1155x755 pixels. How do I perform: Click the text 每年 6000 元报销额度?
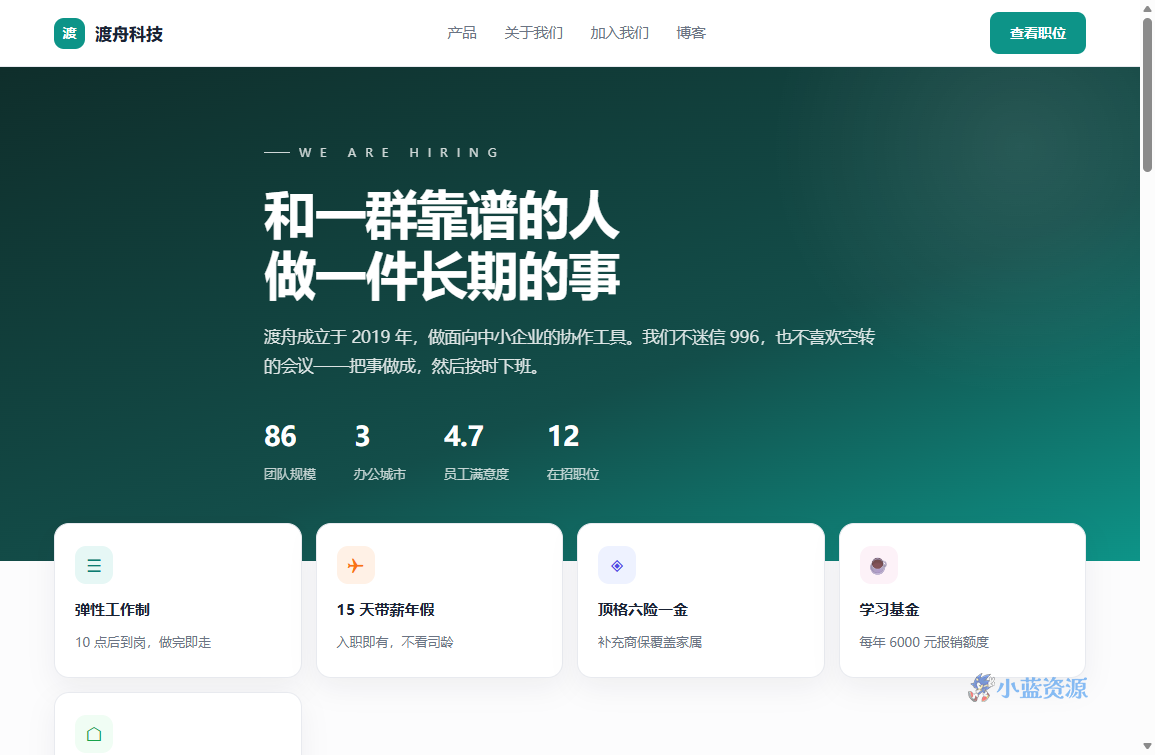click(924, 642)
